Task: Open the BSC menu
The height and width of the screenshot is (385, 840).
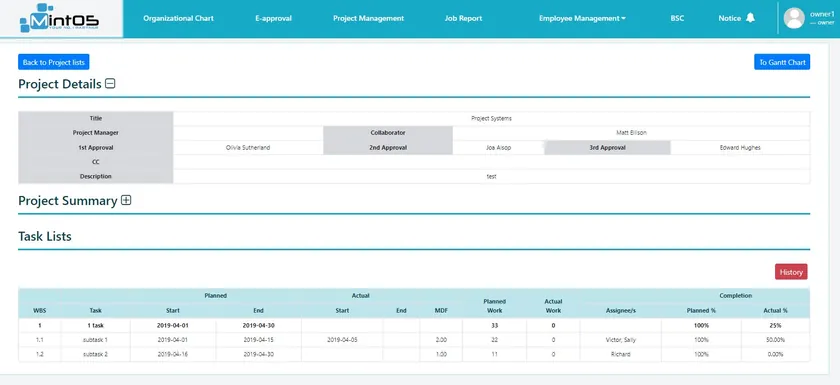Action: 677,18
